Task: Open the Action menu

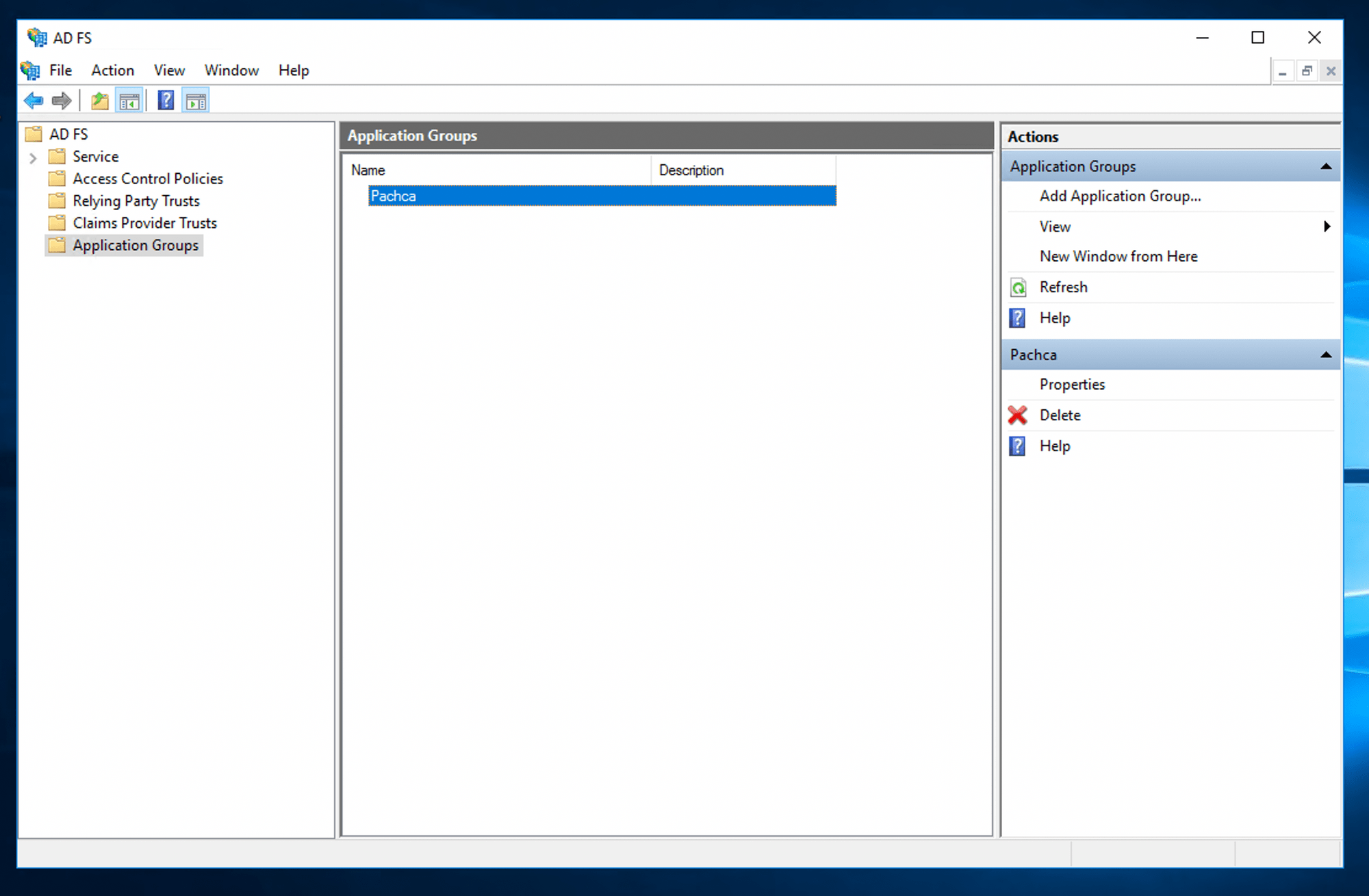Action: point(112,71)
